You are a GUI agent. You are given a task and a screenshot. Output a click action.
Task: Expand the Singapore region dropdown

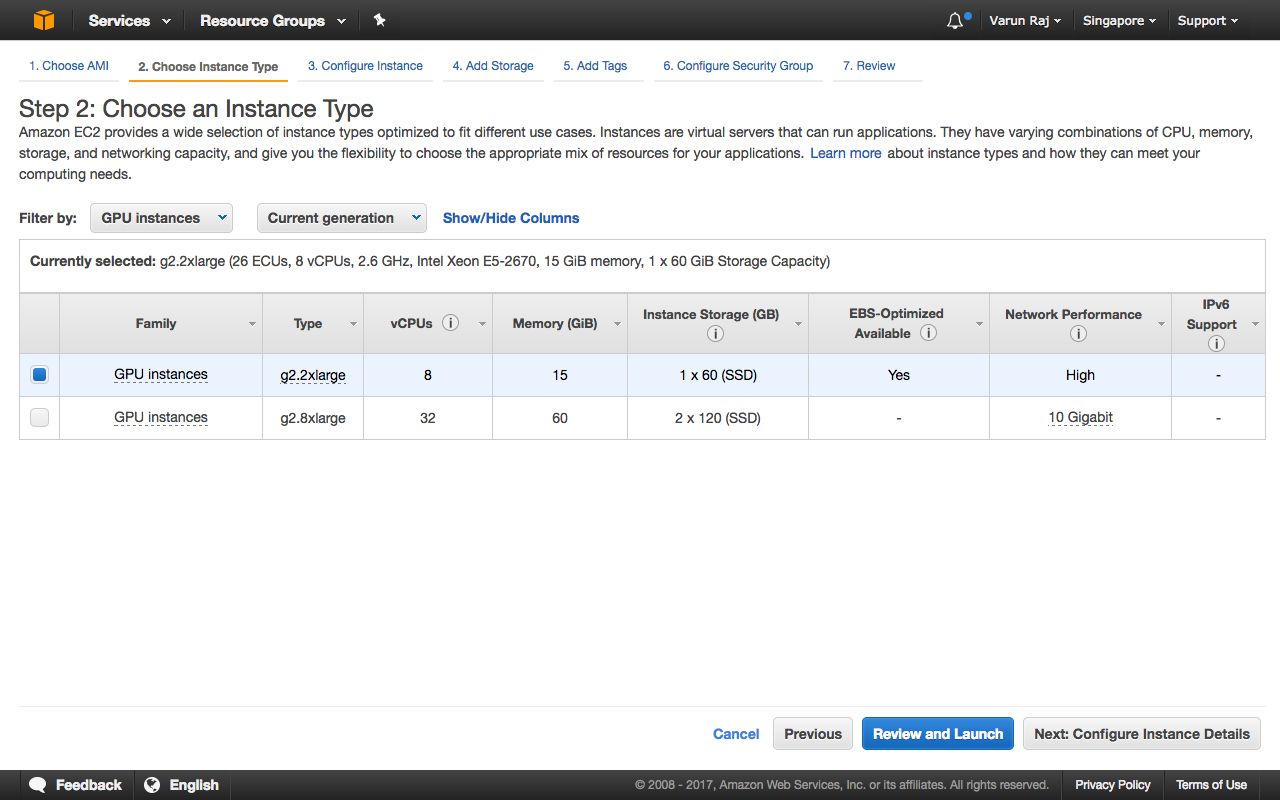tap(1119, 21)
